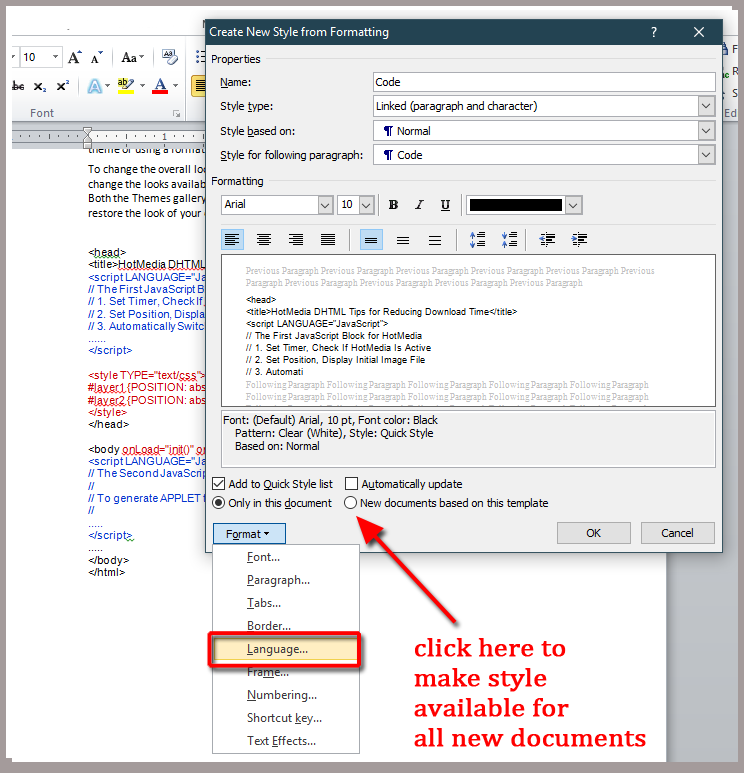
Task: Decrease paragraph spacing icon
Action: 509,240
